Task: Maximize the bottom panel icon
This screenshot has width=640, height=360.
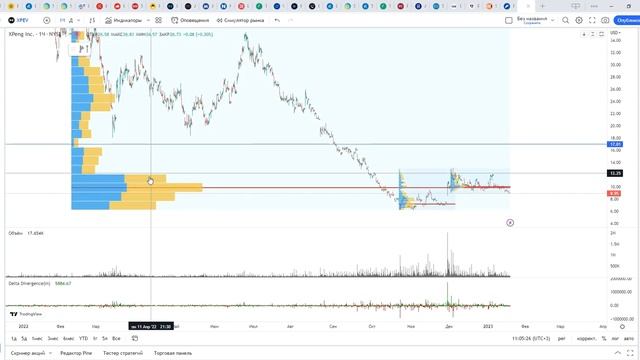Action: point(631,353)
